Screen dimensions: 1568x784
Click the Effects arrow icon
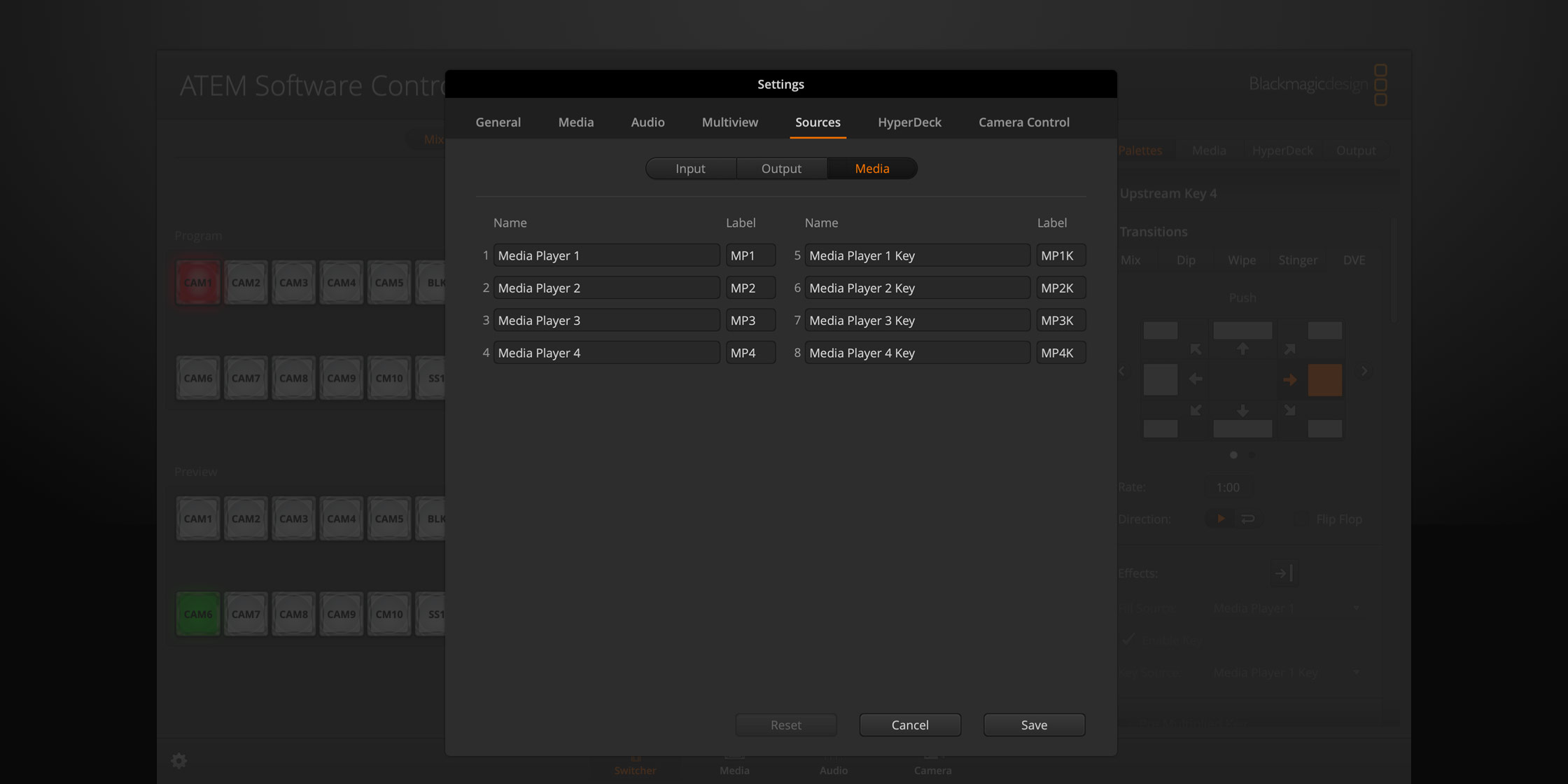(x=1284, y=573)
